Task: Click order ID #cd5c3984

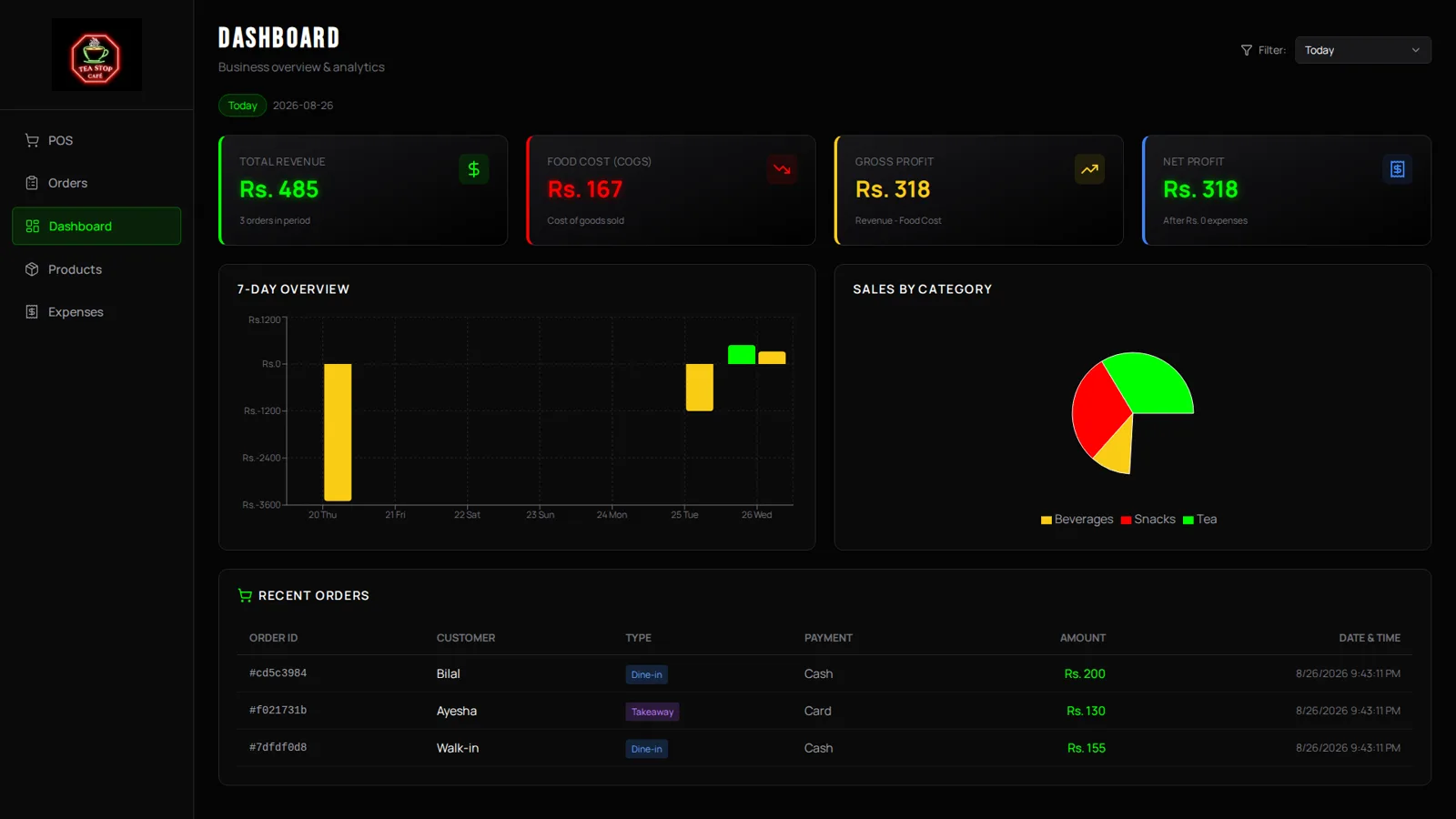Action: point(278,673)
